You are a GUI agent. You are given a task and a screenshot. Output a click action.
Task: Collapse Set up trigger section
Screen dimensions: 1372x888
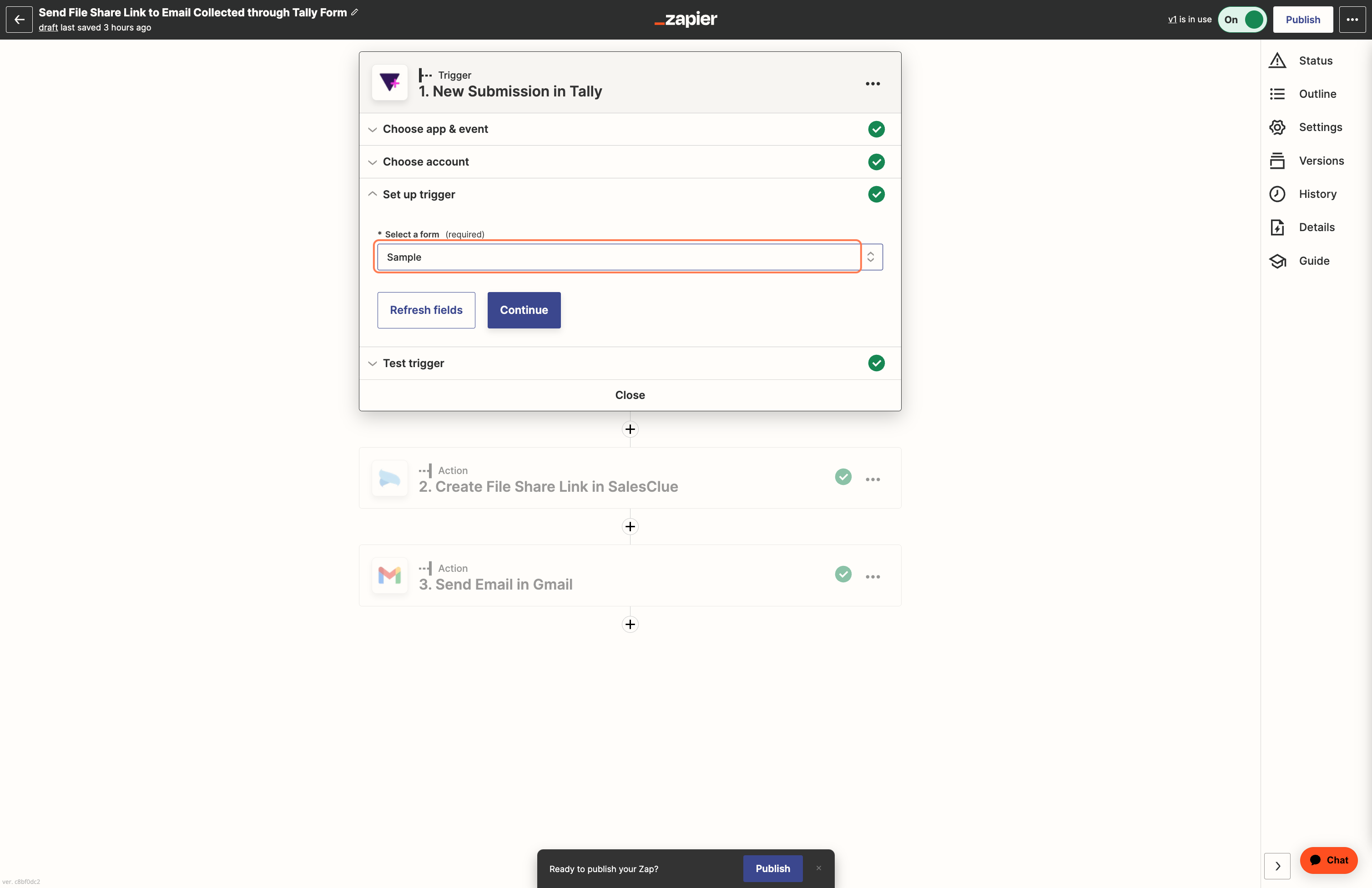[630, 194]
